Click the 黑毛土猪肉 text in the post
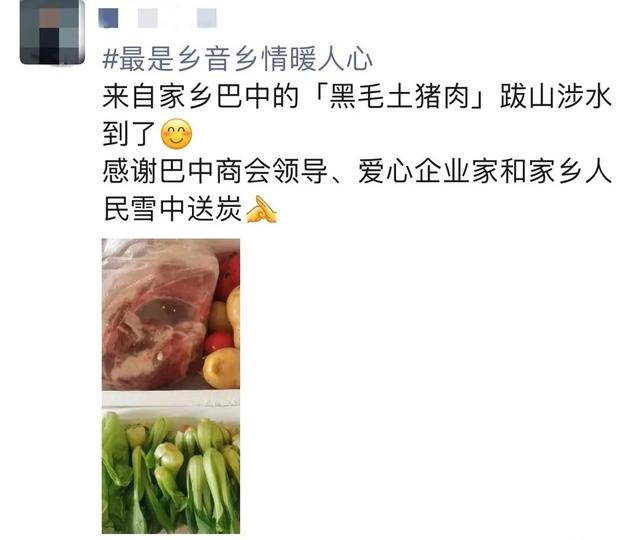Viewport: 640px width, 540px height. coord(399,97)
